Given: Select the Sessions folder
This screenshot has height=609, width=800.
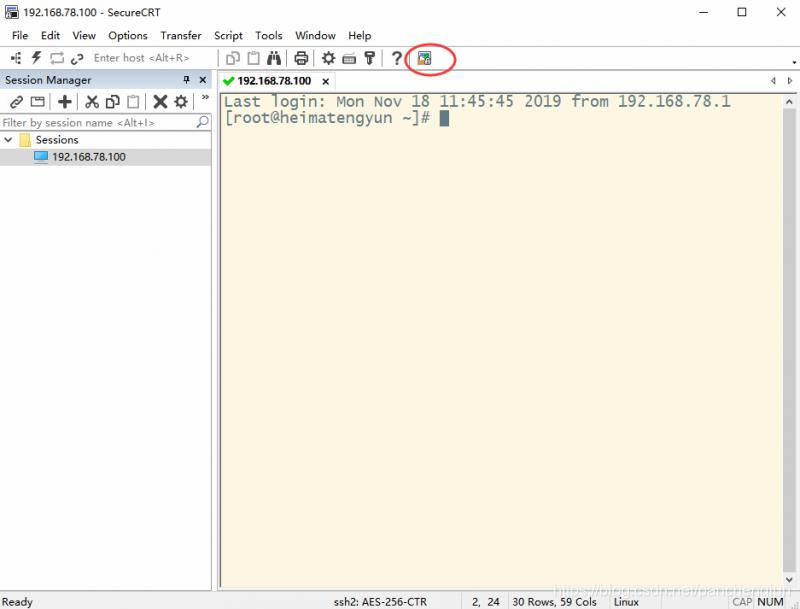Looking at the screenshot, I should [x=57, y=140].
